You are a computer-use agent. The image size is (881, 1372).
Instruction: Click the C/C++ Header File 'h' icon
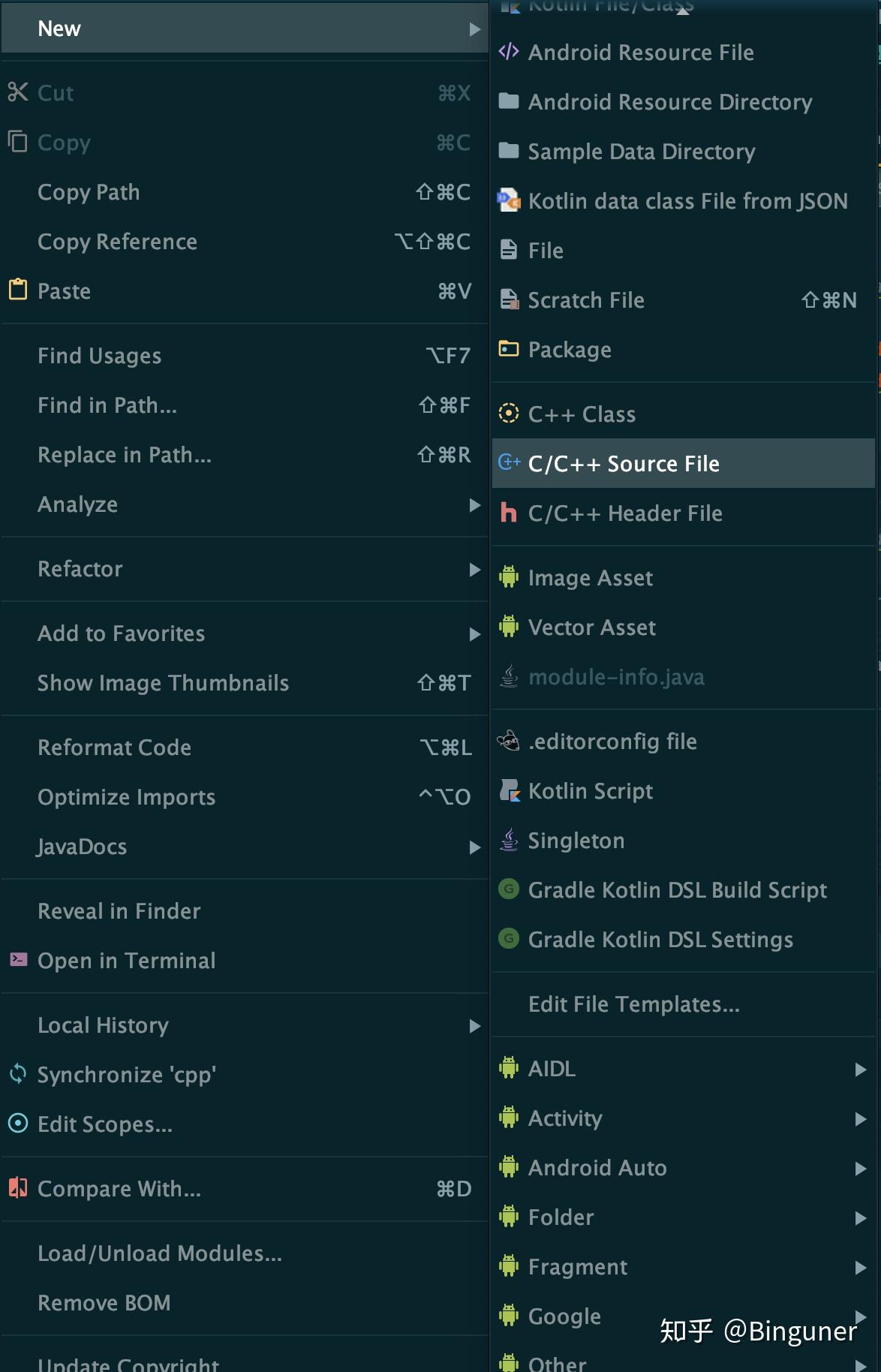click(509, 513)
